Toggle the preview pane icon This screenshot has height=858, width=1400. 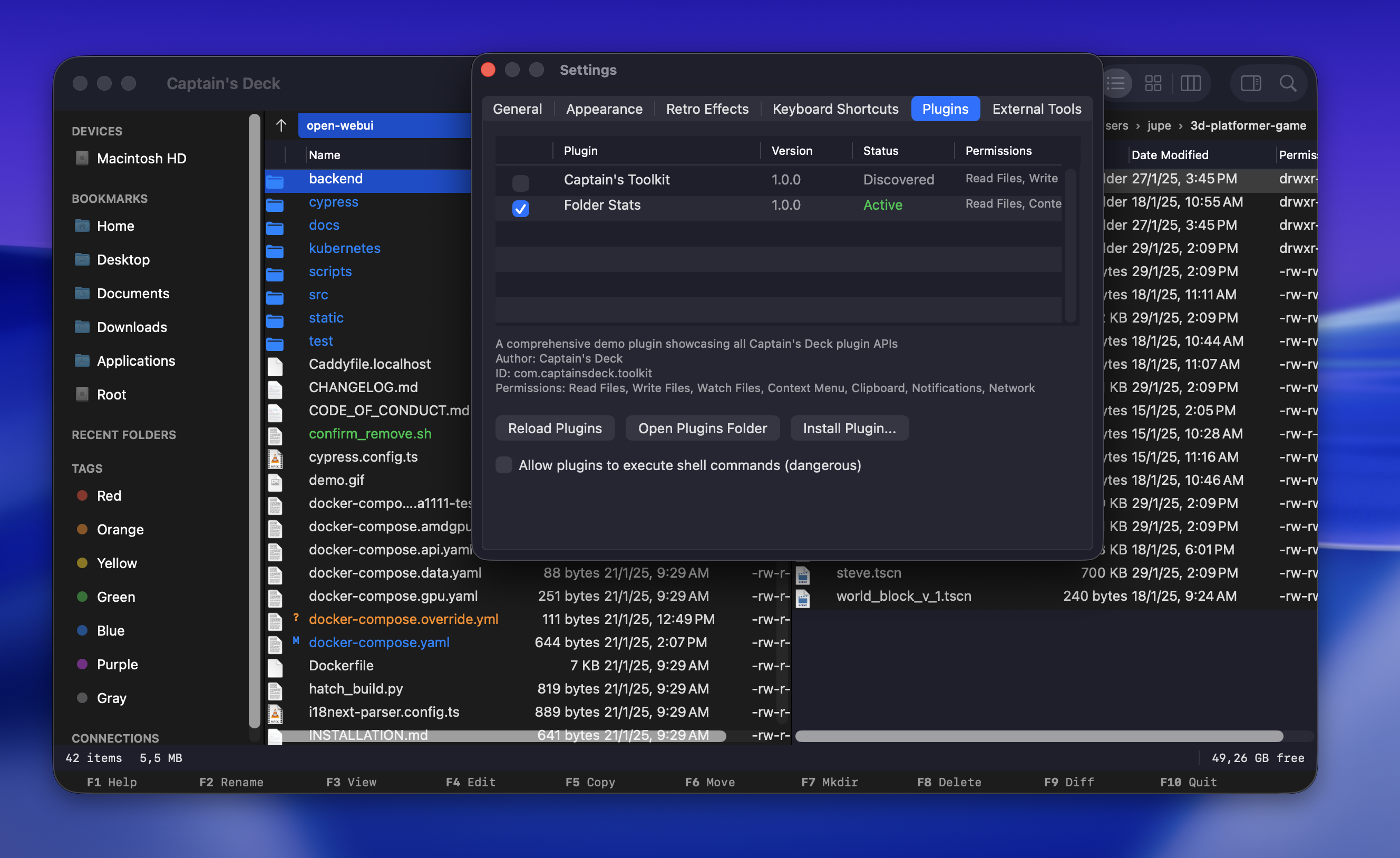1250,83
